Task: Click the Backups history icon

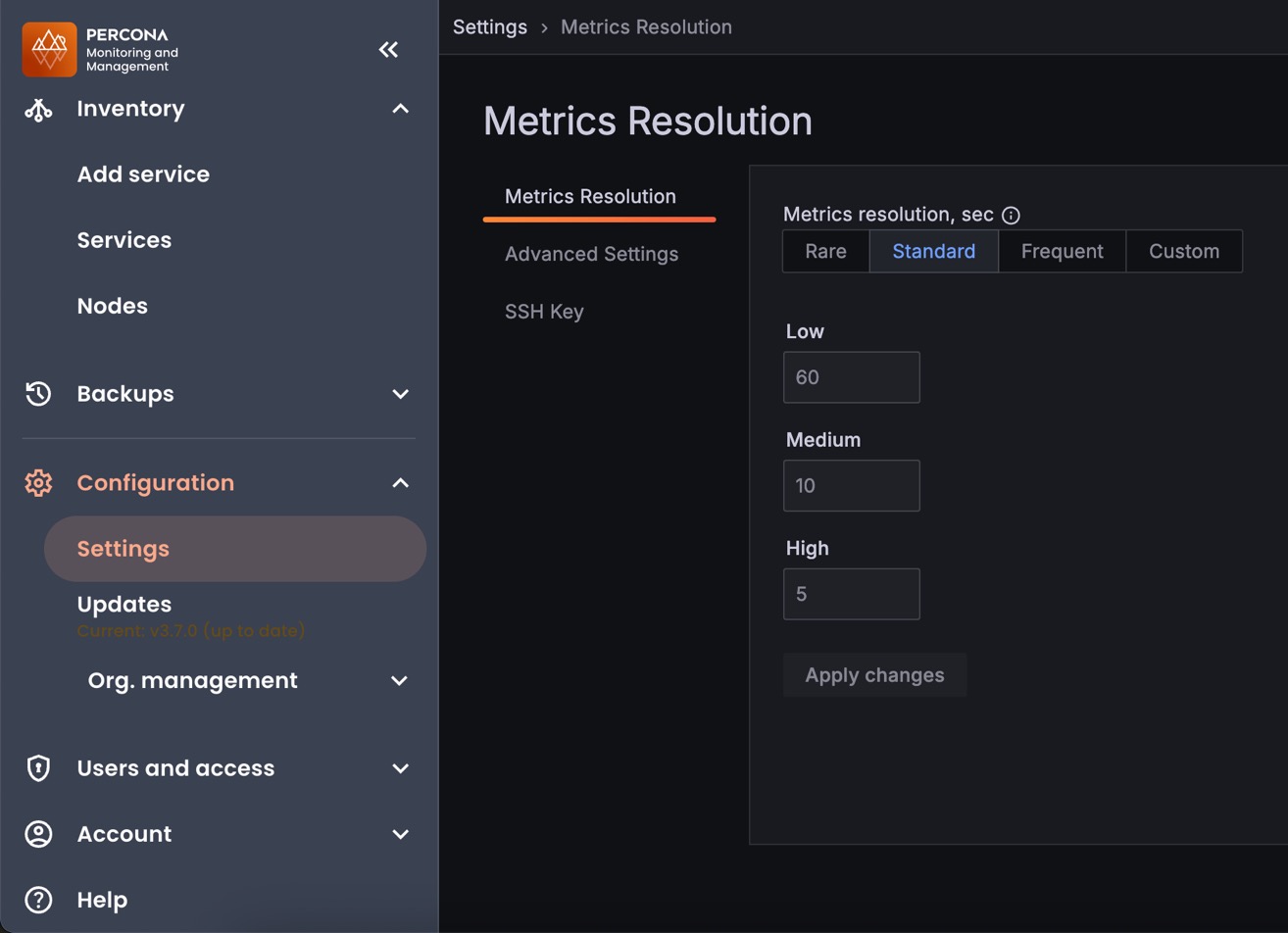Action: coord(38,394)
